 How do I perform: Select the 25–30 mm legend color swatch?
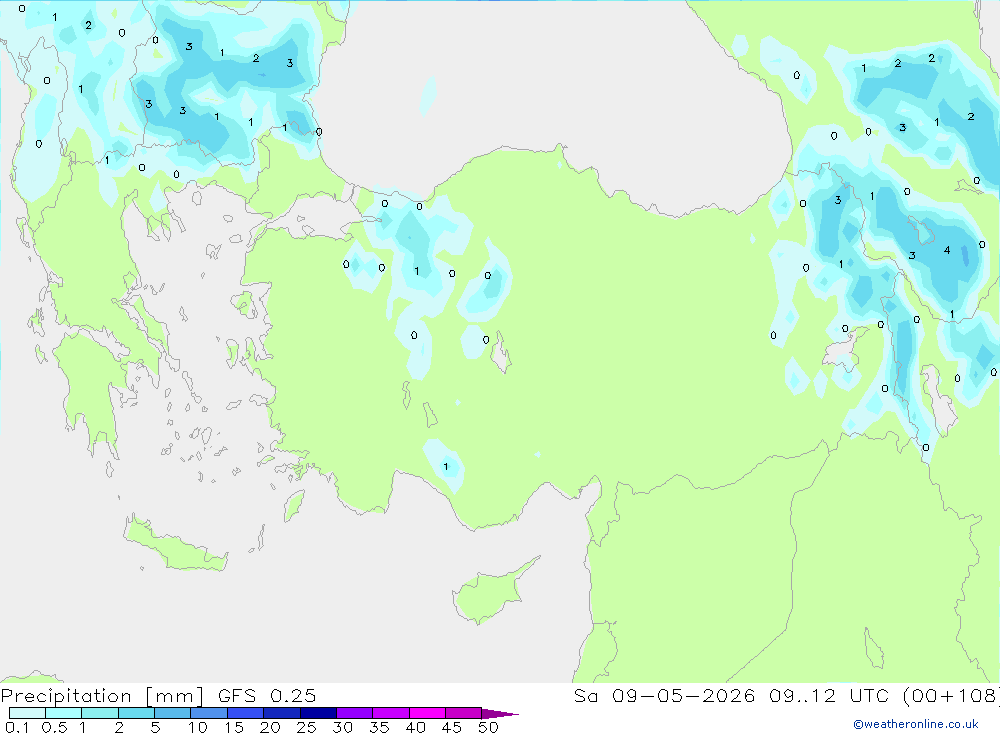point(318,713)
